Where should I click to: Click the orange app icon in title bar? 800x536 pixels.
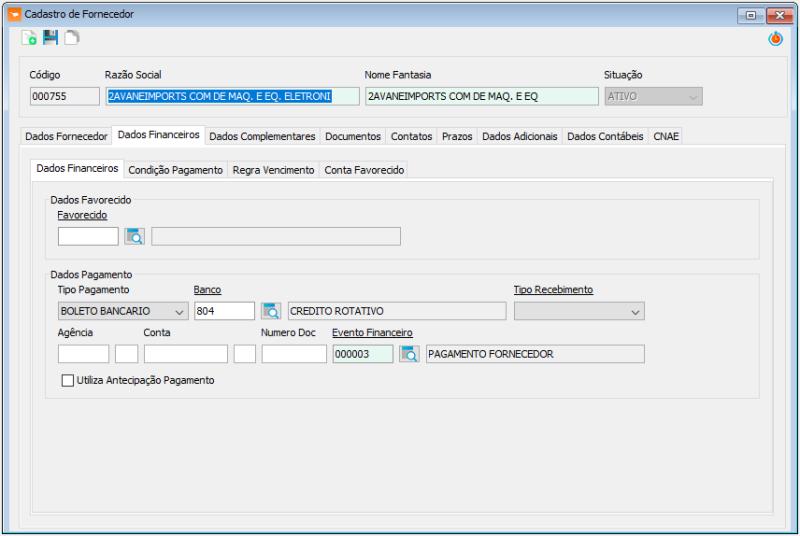coord(14,14)
